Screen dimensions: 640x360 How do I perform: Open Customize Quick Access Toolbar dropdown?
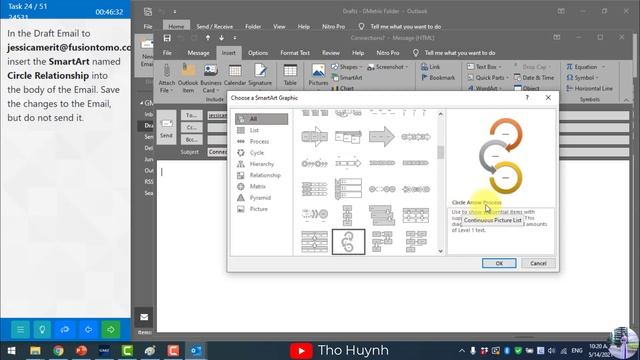235,38
